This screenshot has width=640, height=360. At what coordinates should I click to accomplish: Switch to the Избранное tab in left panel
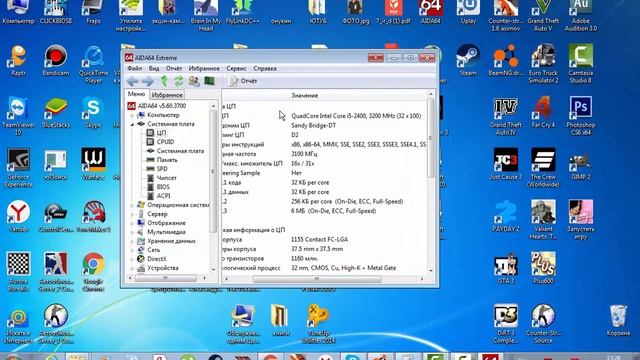pos(167,95)
